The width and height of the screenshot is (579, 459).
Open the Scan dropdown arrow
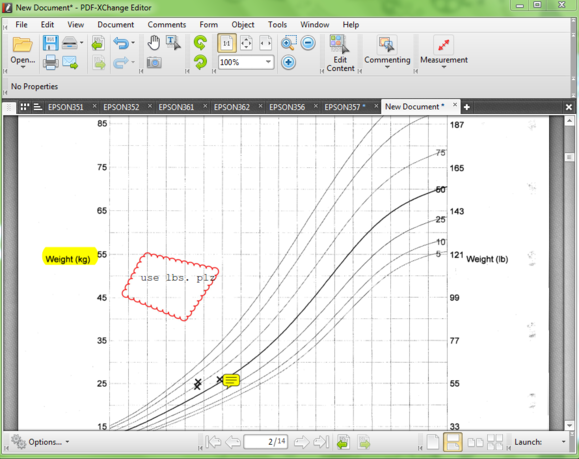point(82,43)
